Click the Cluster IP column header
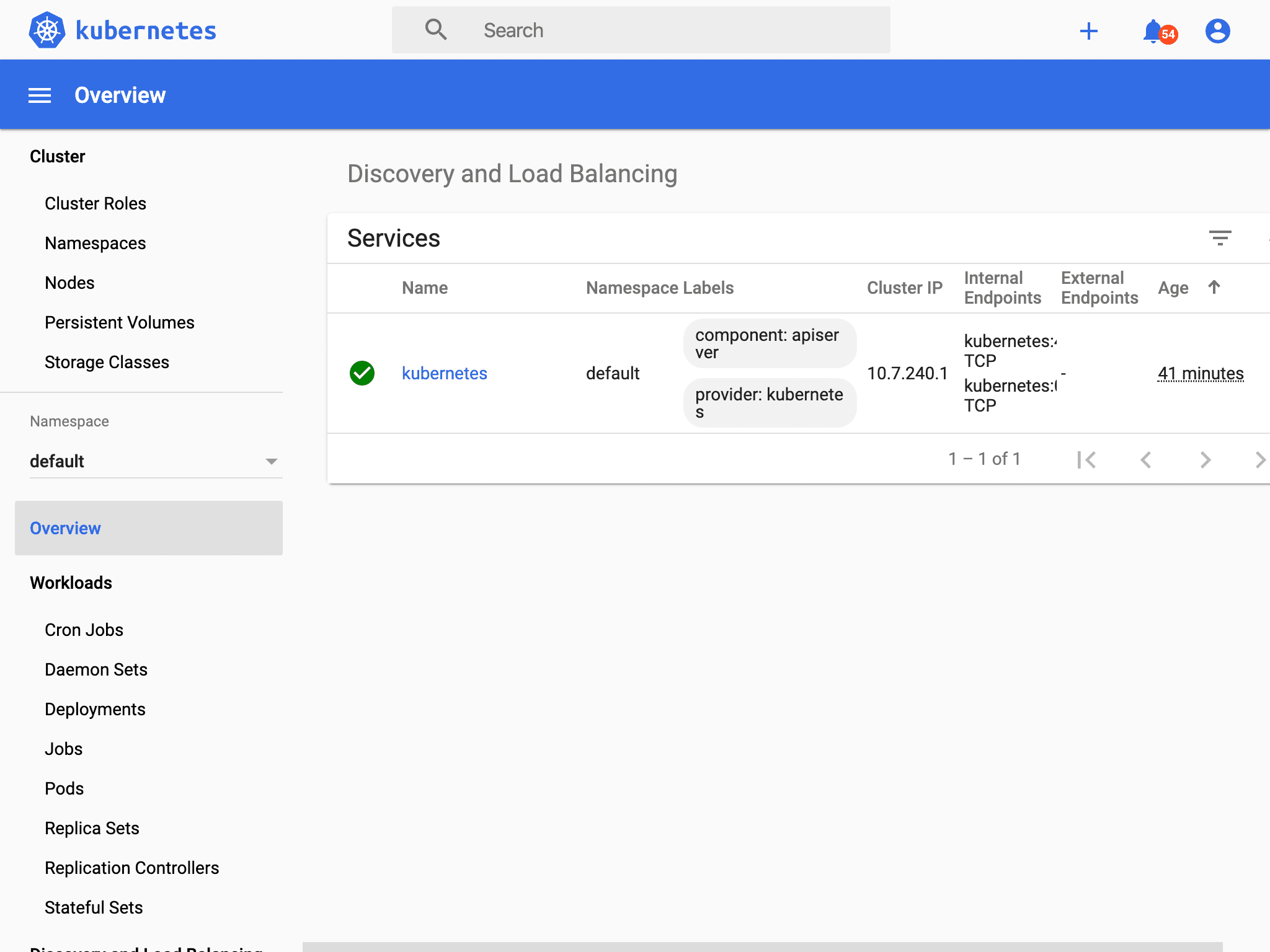This screenshot has height=952, width=1270. pos(905,288)
